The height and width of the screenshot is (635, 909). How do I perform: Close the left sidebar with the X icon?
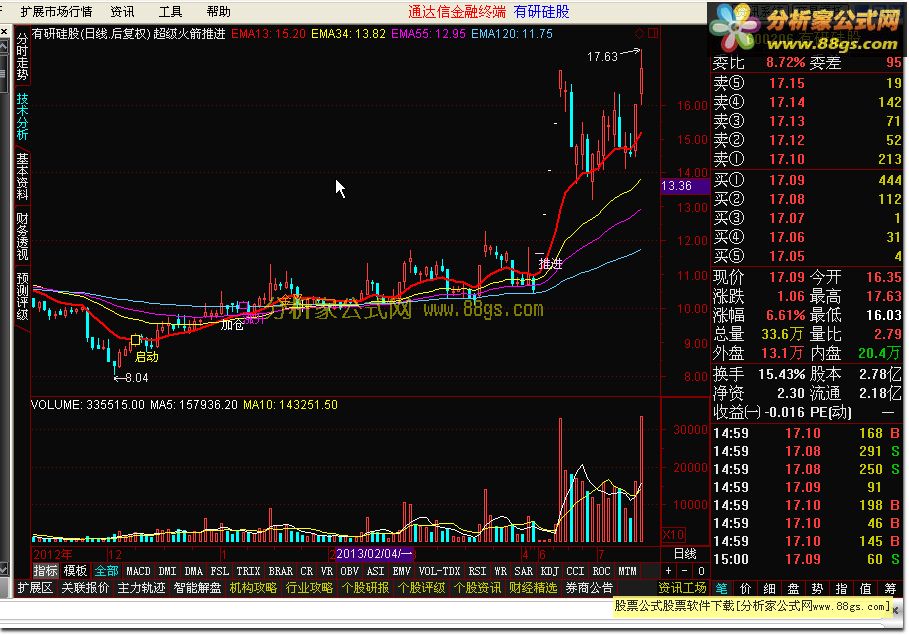[x=4, y=31]
